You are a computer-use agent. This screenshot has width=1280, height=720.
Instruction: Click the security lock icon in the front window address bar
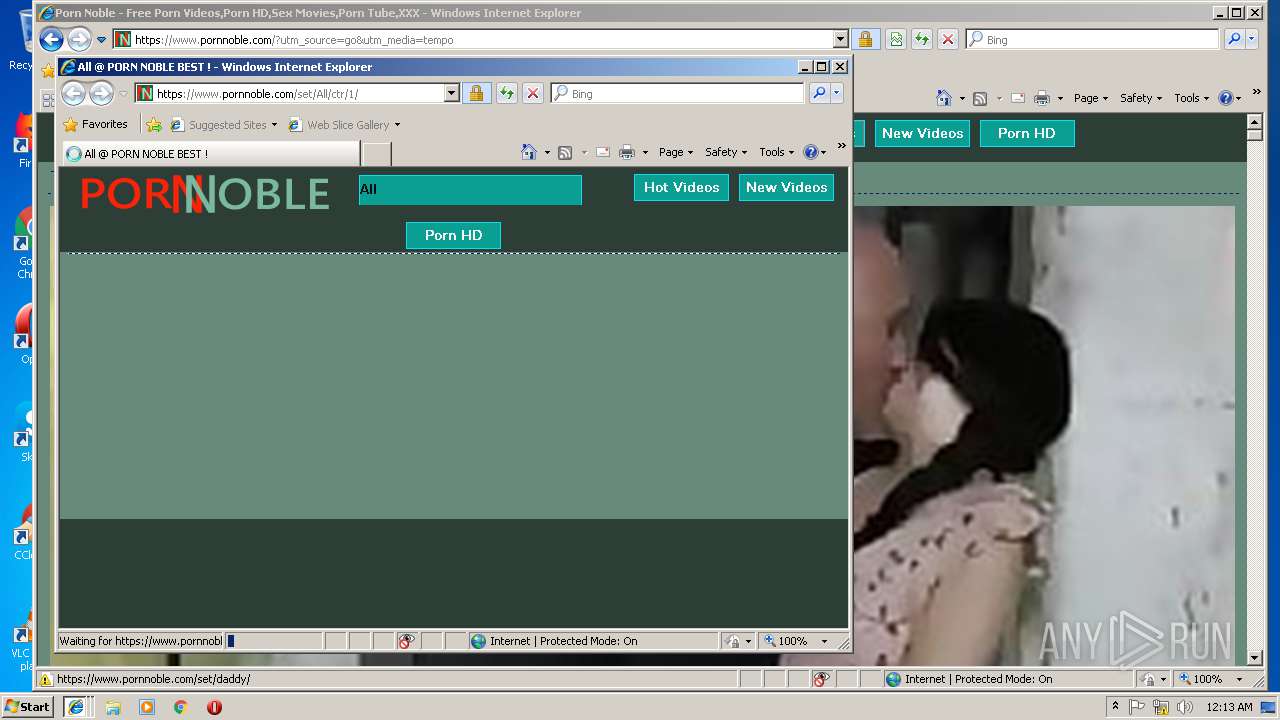[x=476, y=93]
